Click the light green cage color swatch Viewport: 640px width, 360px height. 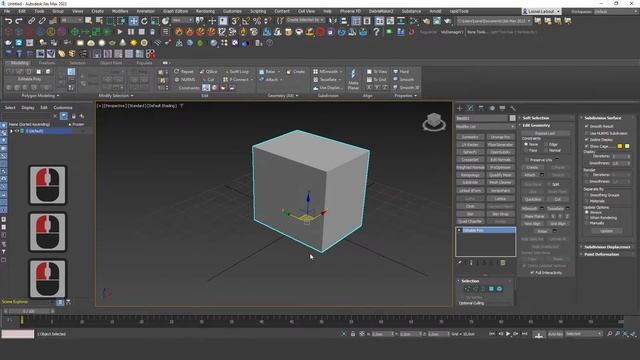point(627,146)
